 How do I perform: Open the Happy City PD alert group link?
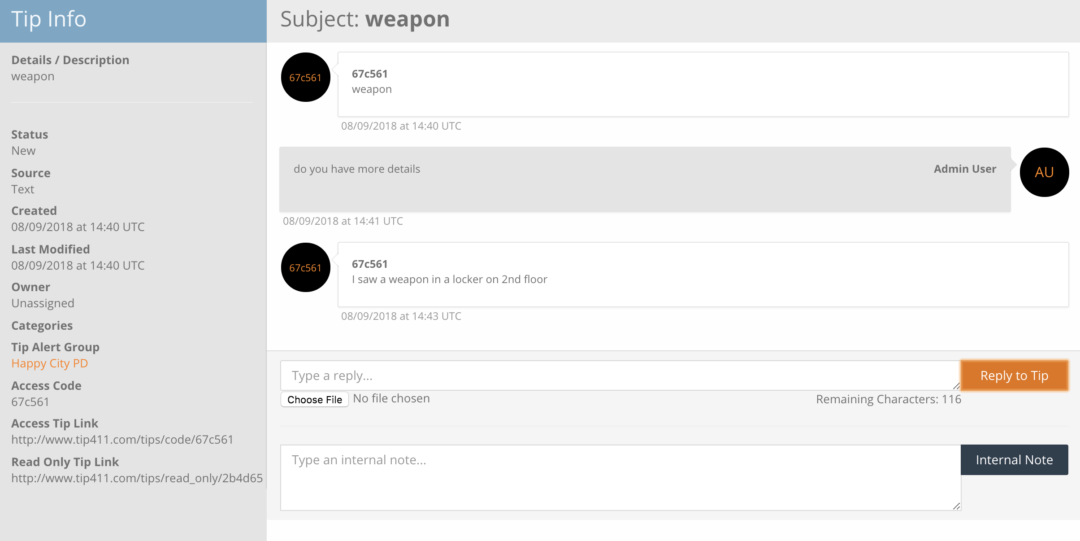pyautogui.click(x=50, y=363)
